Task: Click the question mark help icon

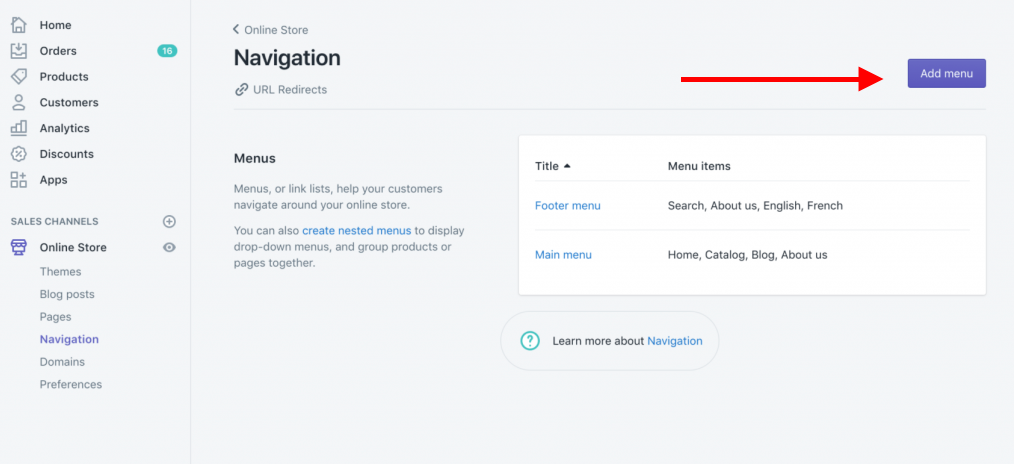Action: pos(530,341)
